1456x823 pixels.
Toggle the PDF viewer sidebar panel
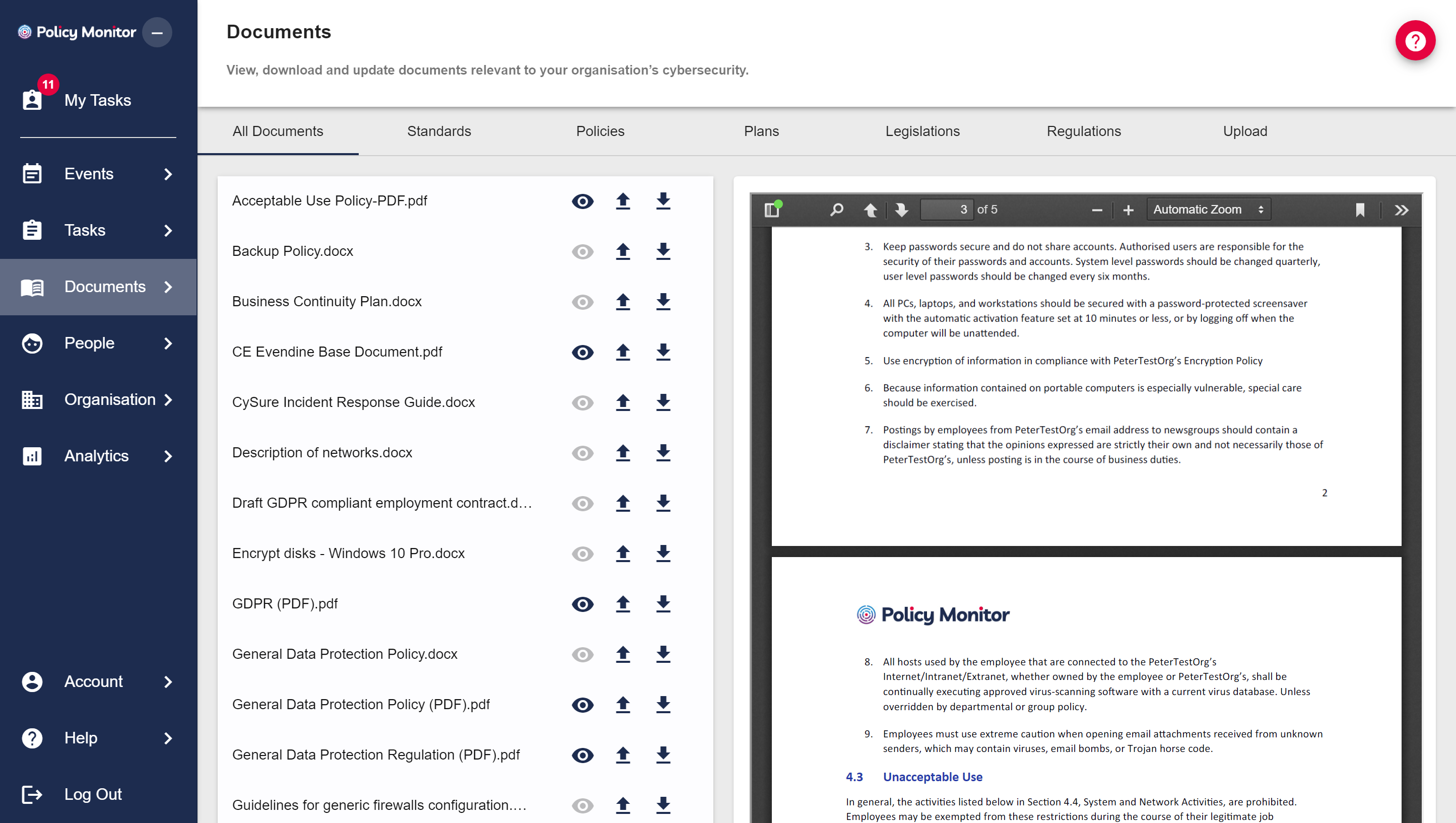coord(772,210)
